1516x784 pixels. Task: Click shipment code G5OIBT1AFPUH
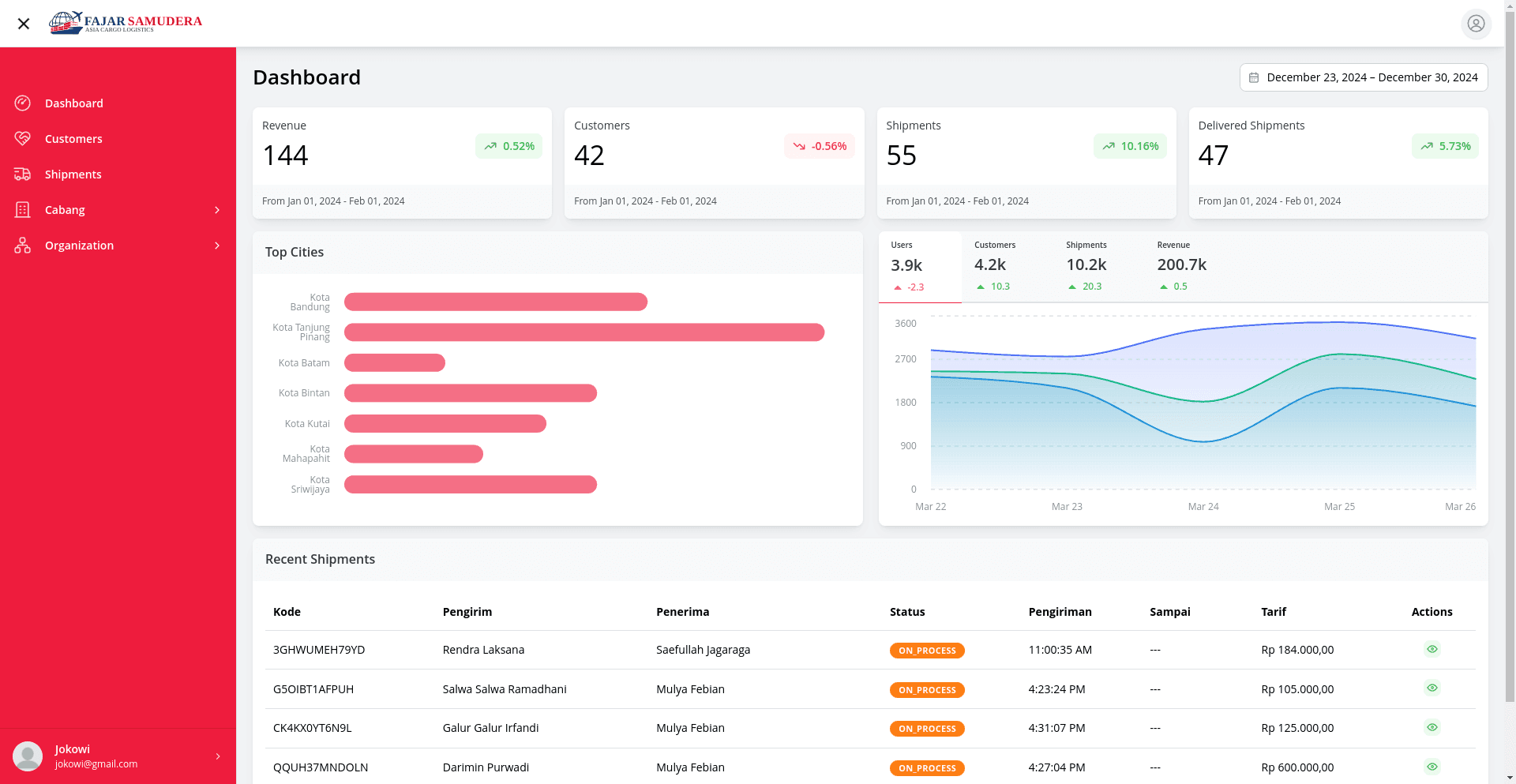[x=313, y=689]
